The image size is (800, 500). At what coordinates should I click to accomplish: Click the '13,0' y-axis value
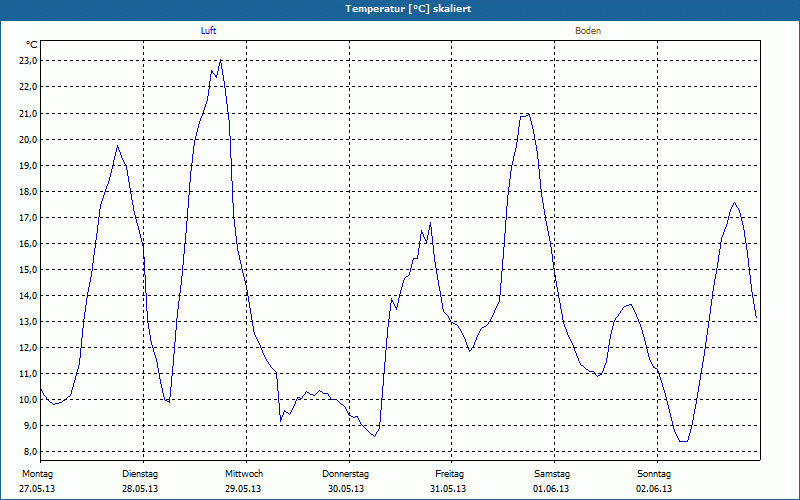[x=28, y=321]
